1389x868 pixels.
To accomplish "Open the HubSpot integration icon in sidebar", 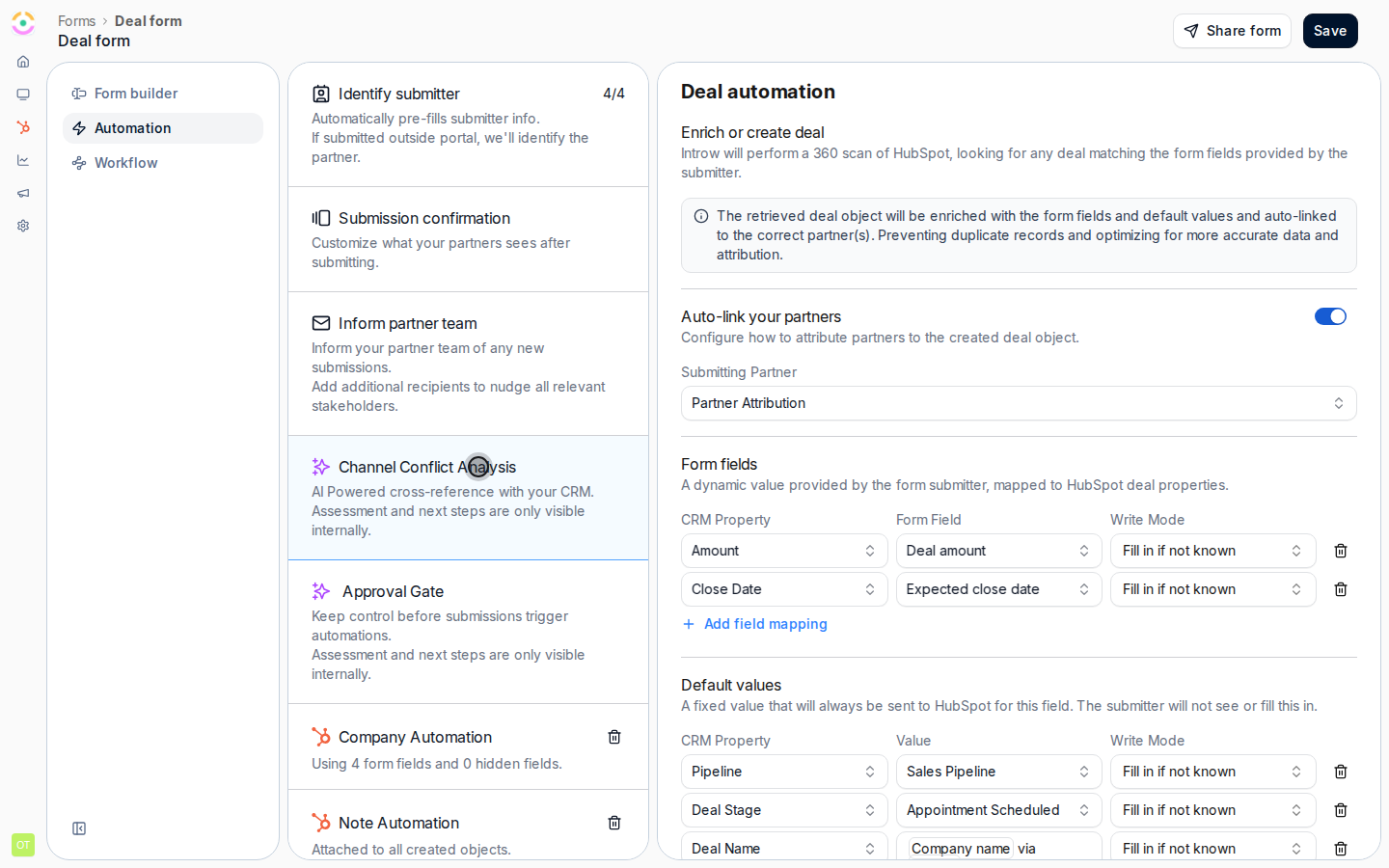I will (23, 127).
